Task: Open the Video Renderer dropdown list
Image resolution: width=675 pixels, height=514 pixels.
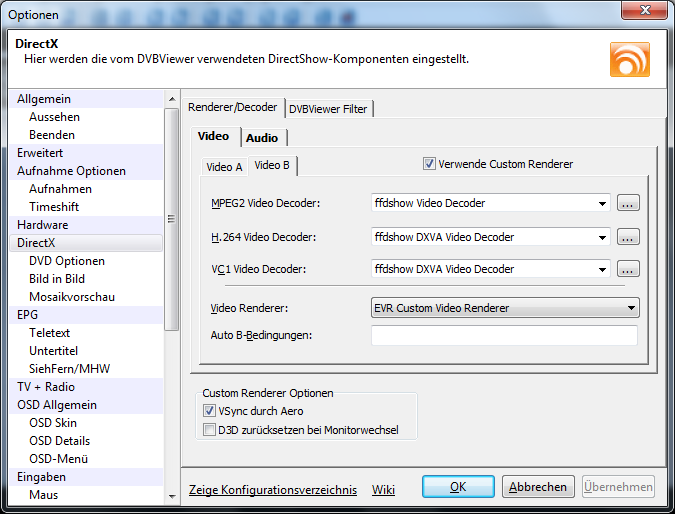Action: pyautogui.click(x=631, y=308)
